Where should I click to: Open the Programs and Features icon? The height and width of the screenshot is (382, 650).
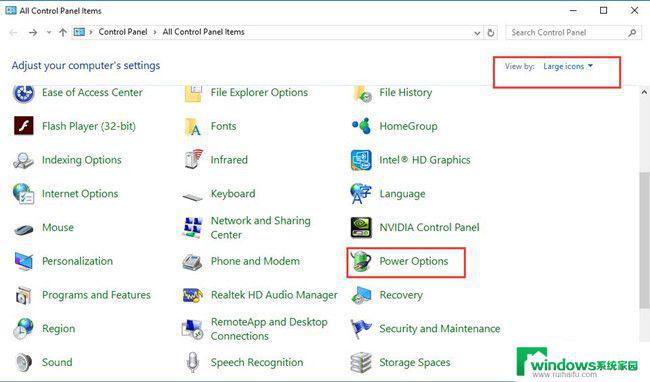[24, 295]
